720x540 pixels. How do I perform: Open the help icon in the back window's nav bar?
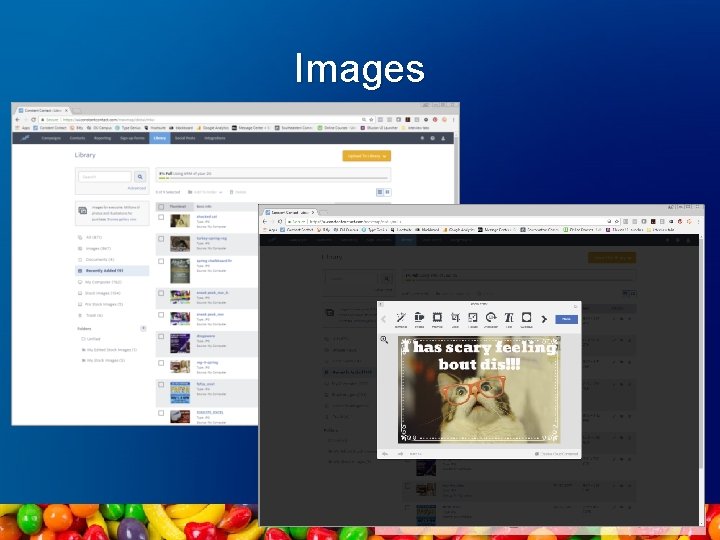coord(433,138)
